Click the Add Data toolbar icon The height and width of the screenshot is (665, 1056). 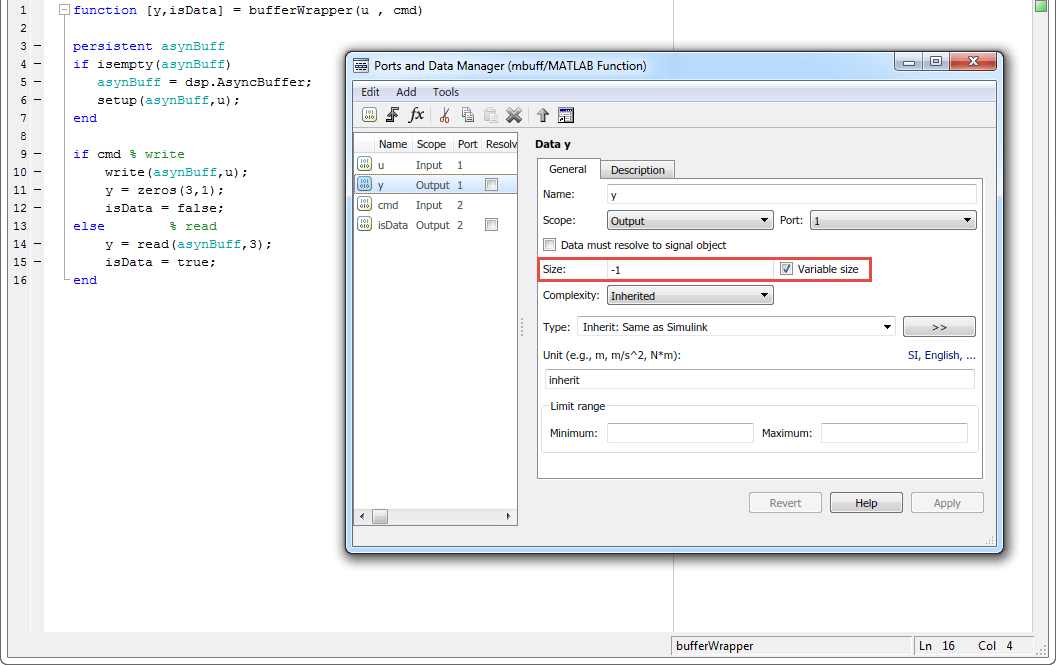[369, 115]
